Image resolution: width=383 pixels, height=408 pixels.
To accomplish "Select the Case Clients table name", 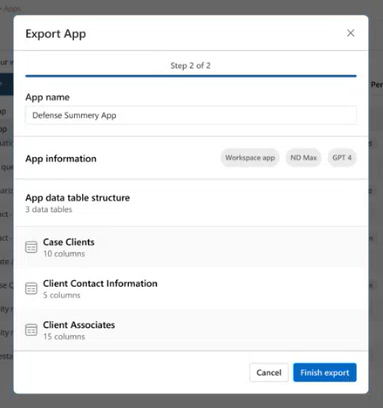I will (x=69, y=242).
